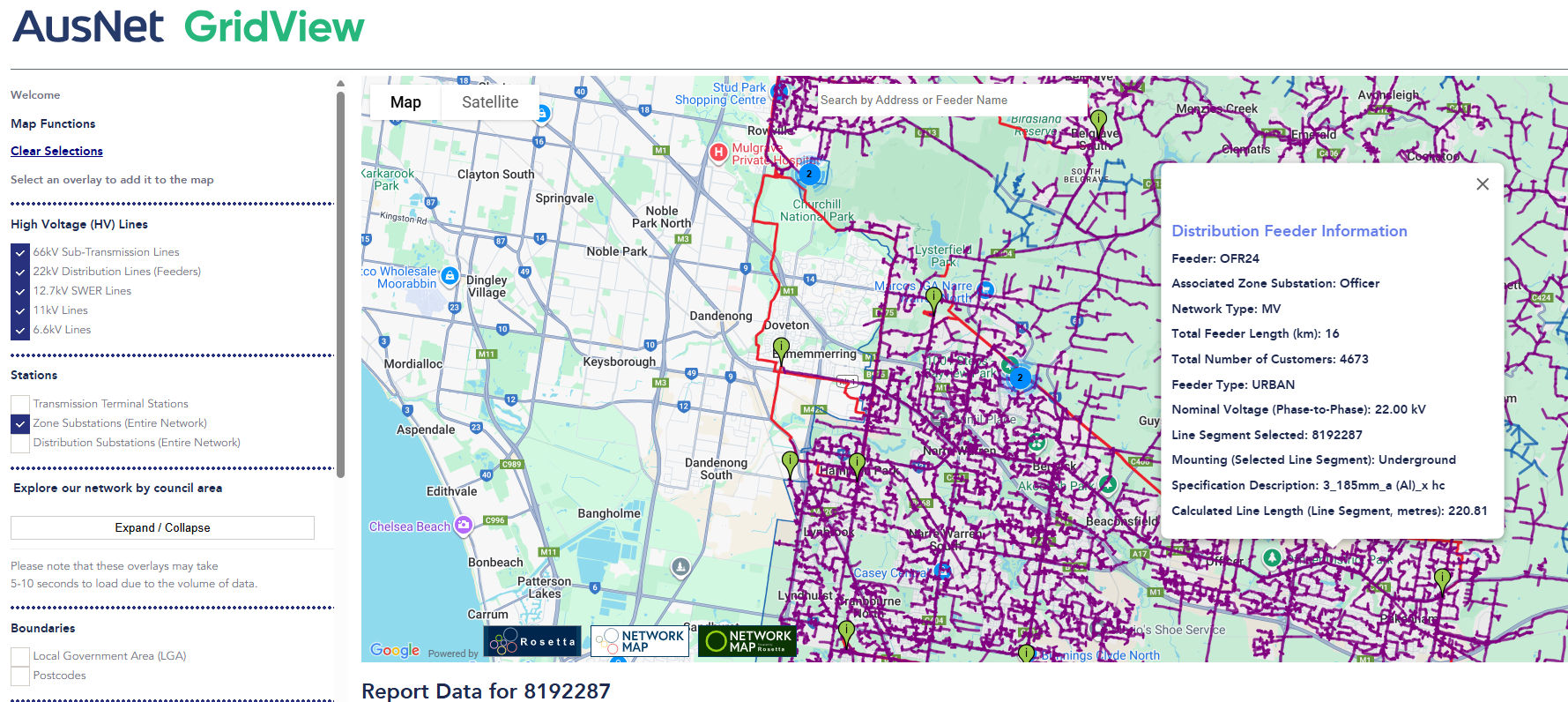Switch to the Satellite map view
The width and height of the screenshot is (1568, 702).
[490, 102]
